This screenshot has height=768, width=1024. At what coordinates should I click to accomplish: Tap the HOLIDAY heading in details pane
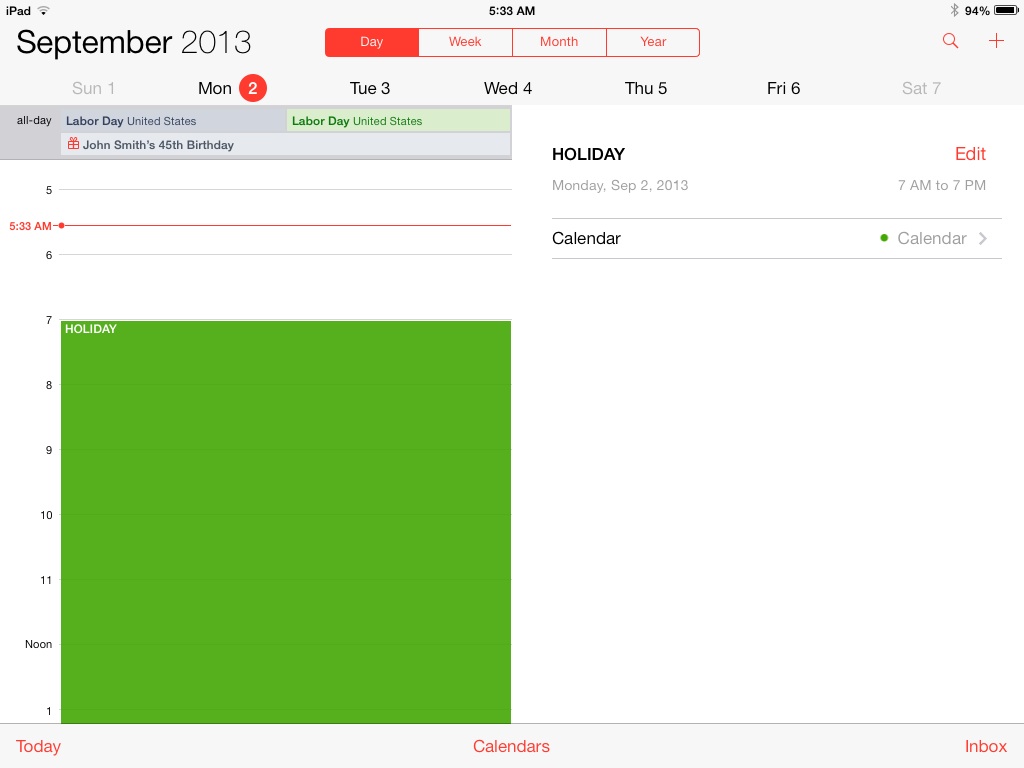(588, 154)
